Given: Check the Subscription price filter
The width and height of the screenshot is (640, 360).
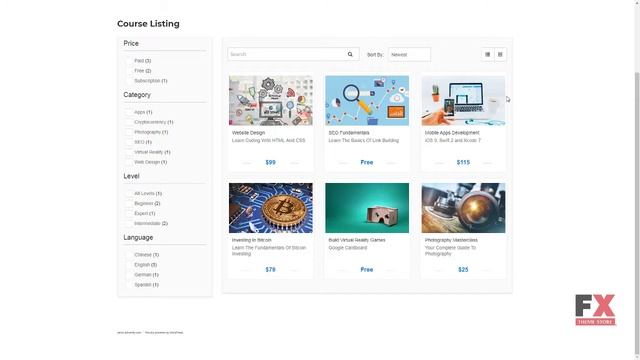Looking at the screenshot, I should (x=129, y=81).
